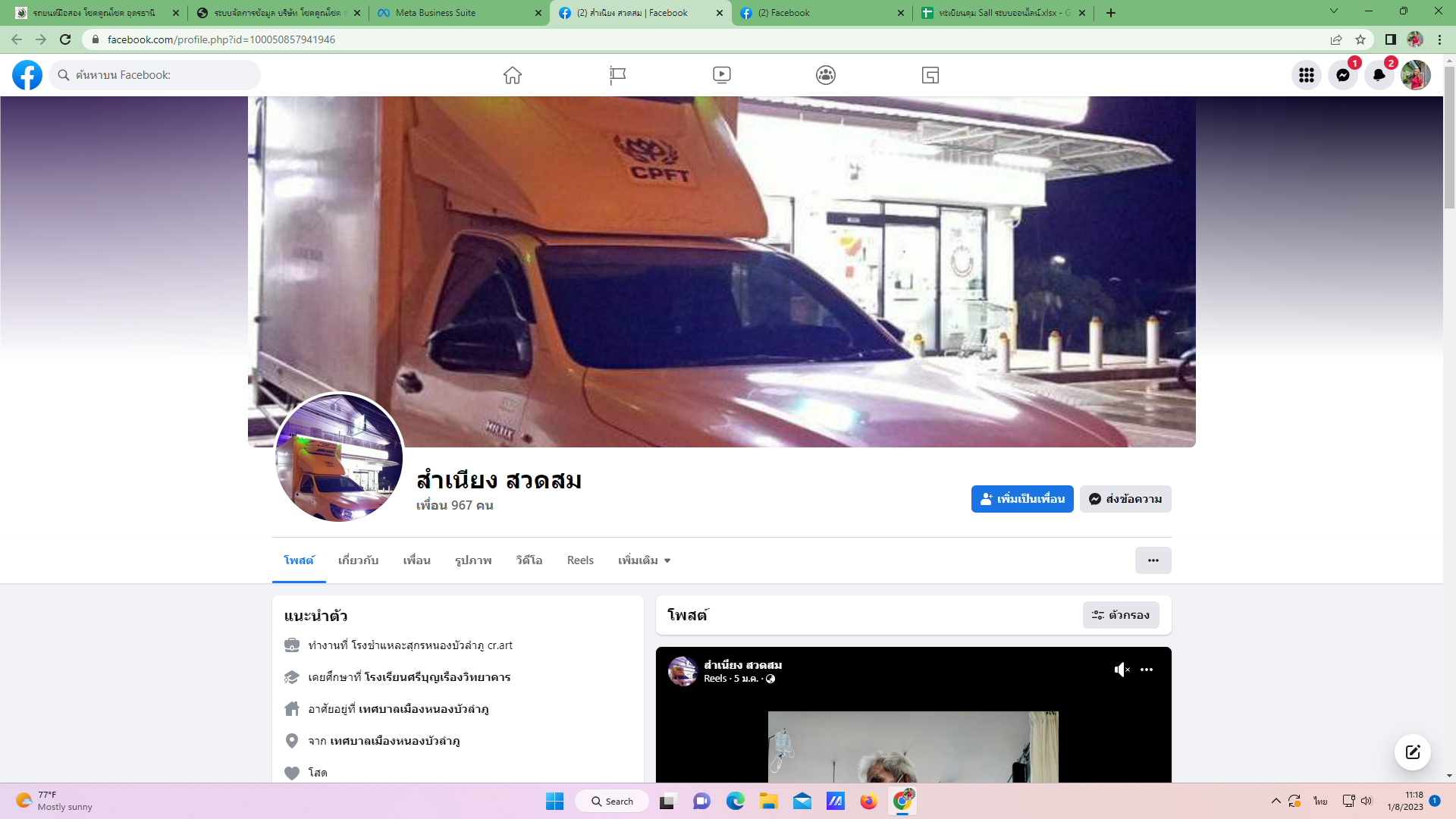Open the profile three-dot options menu
This screenshot has height=819, width=1456.
(1153, 560)
